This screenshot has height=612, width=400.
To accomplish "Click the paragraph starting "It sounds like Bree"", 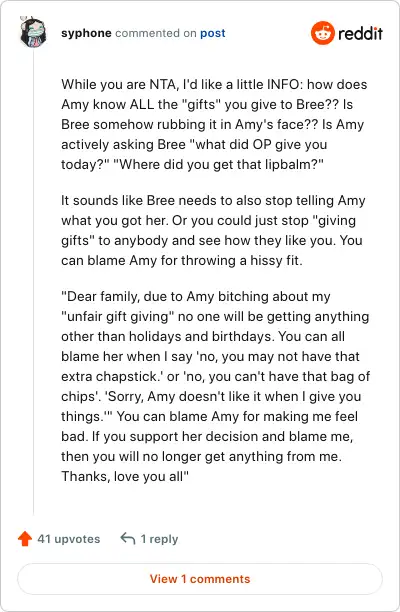I will coord(213,230).
